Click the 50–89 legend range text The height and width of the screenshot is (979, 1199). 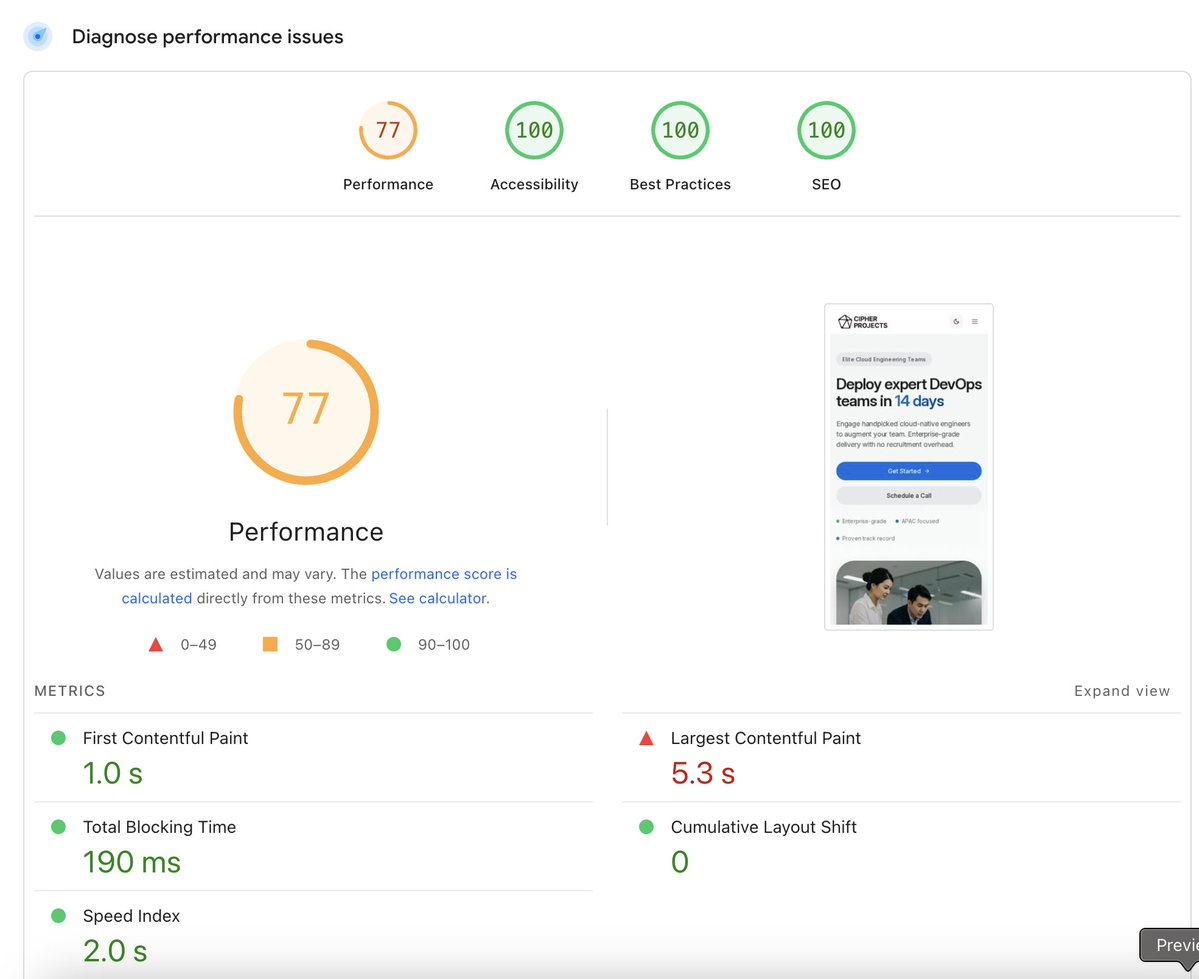pos(317,645)
